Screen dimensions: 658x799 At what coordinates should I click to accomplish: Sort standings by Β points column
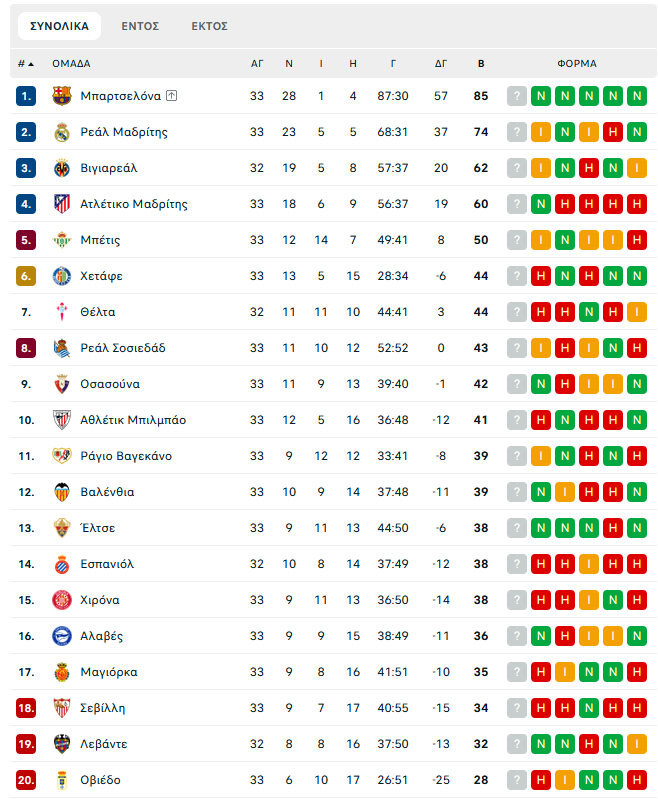481,63
